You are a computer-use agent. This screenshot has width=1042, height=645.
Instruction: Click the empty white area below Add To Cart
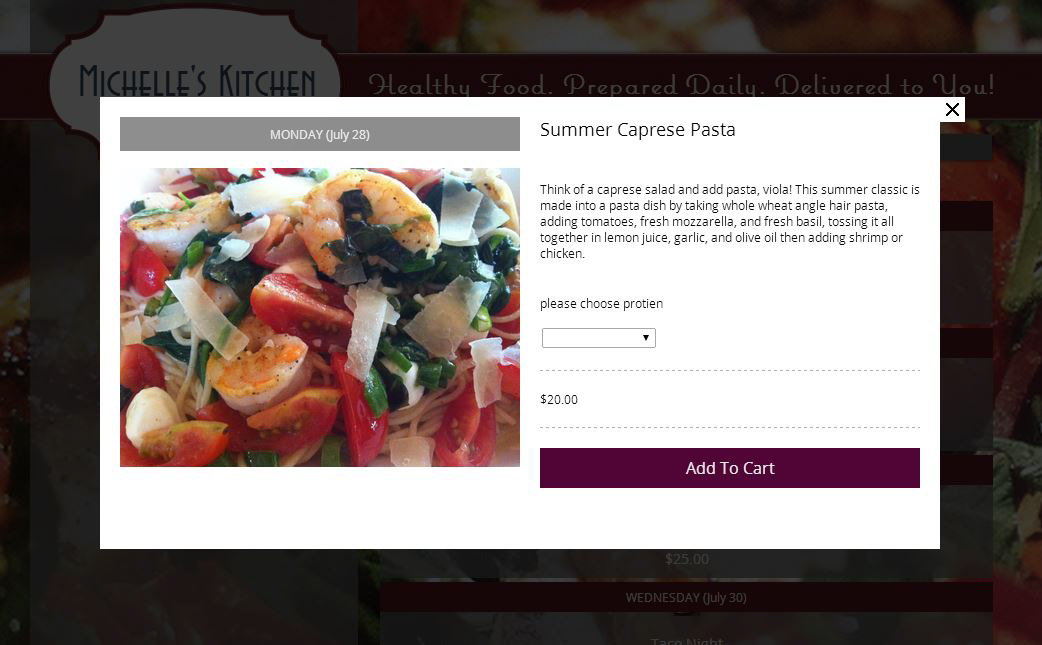(x=729, y=518)
